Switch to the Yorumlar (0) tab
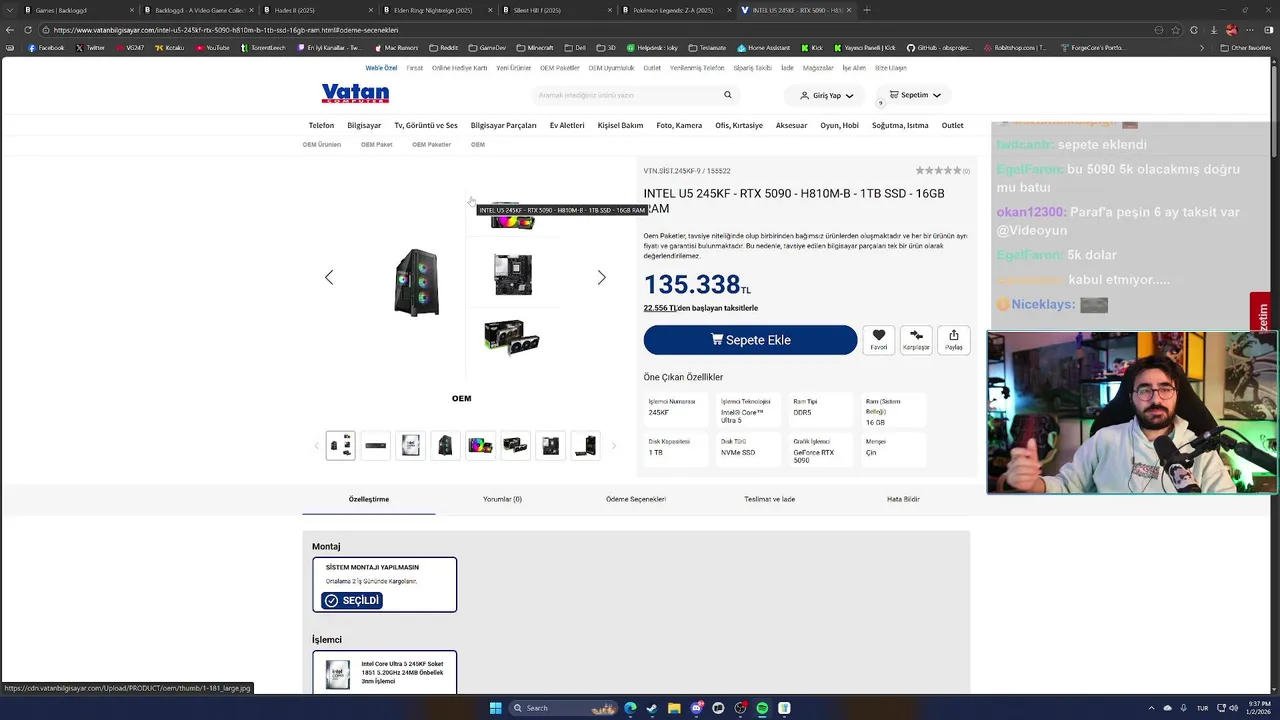Image resolution: width=1280 pixels, height=720 pixels. pos(502,499)
